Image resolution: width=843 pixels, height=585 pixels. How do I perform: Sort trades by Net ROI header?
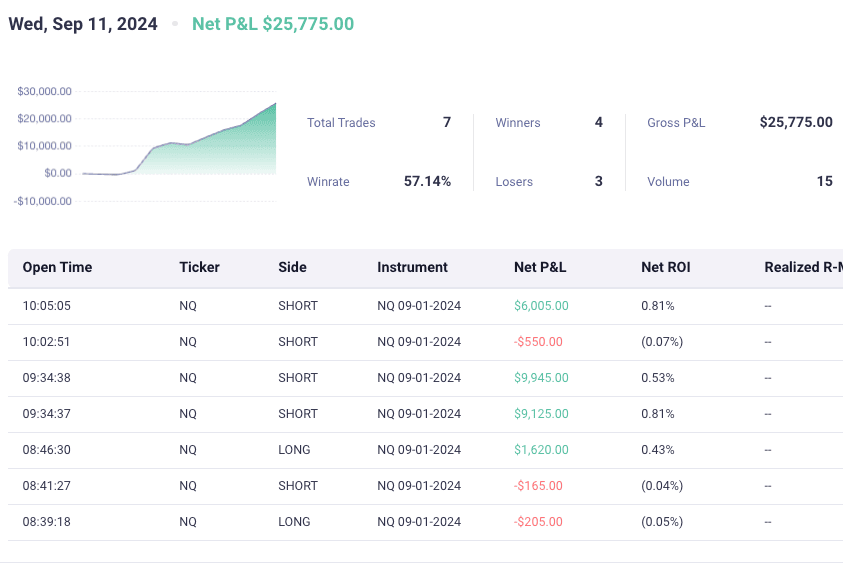tap(666, 267)
